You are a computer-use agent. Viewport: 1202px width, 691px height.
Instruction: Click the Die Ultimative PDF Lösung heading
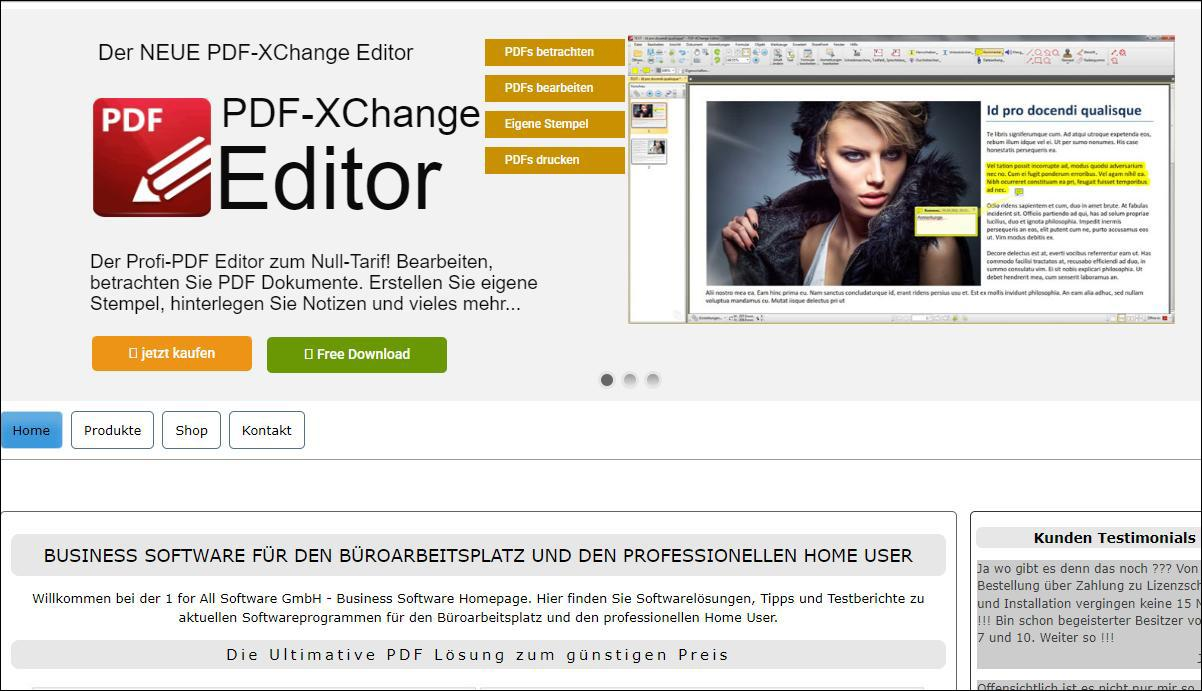(x=478, y=655)
